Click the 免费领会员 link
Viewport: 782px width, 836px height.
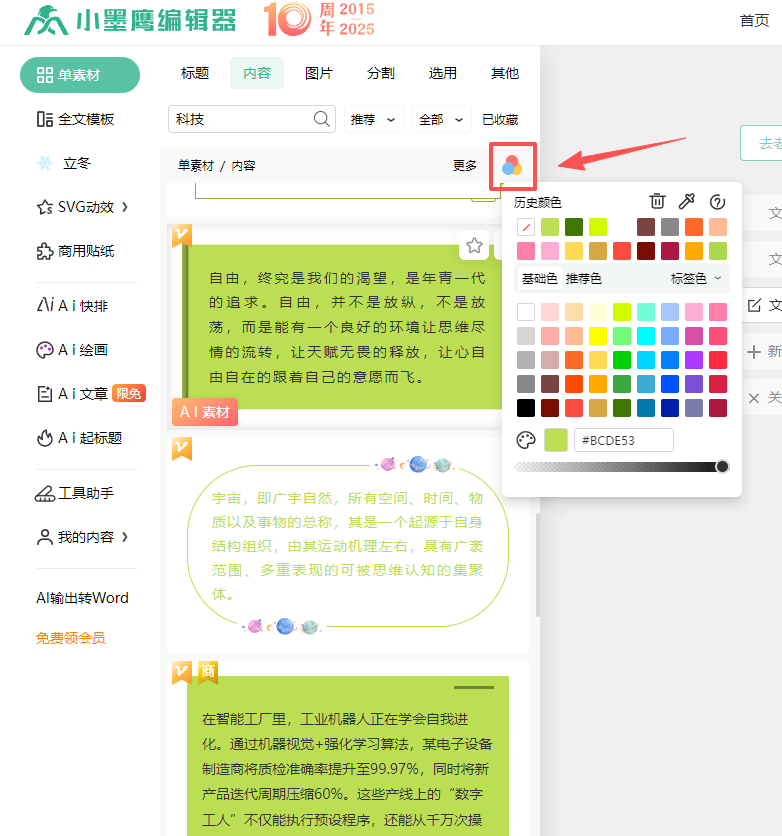70,638
